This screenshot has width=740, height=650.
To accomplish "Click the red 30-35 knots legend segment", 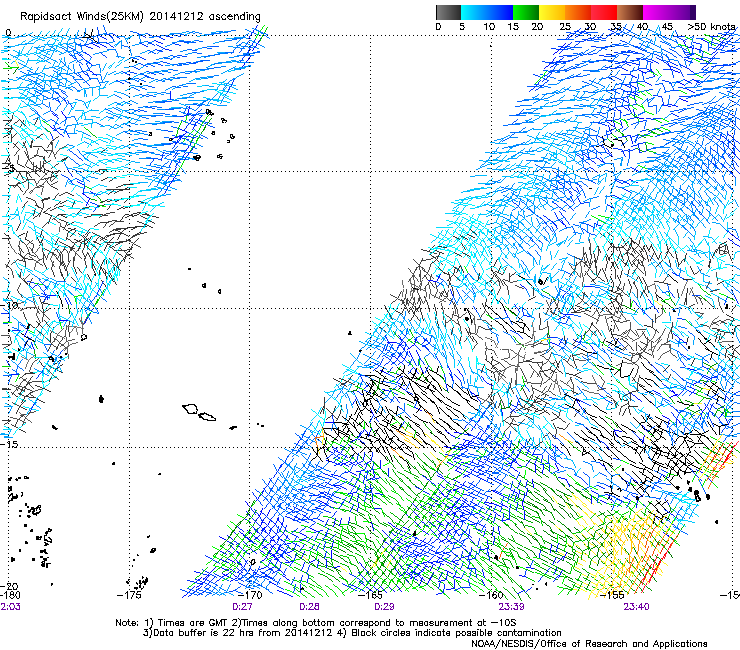I will point(604,12).
